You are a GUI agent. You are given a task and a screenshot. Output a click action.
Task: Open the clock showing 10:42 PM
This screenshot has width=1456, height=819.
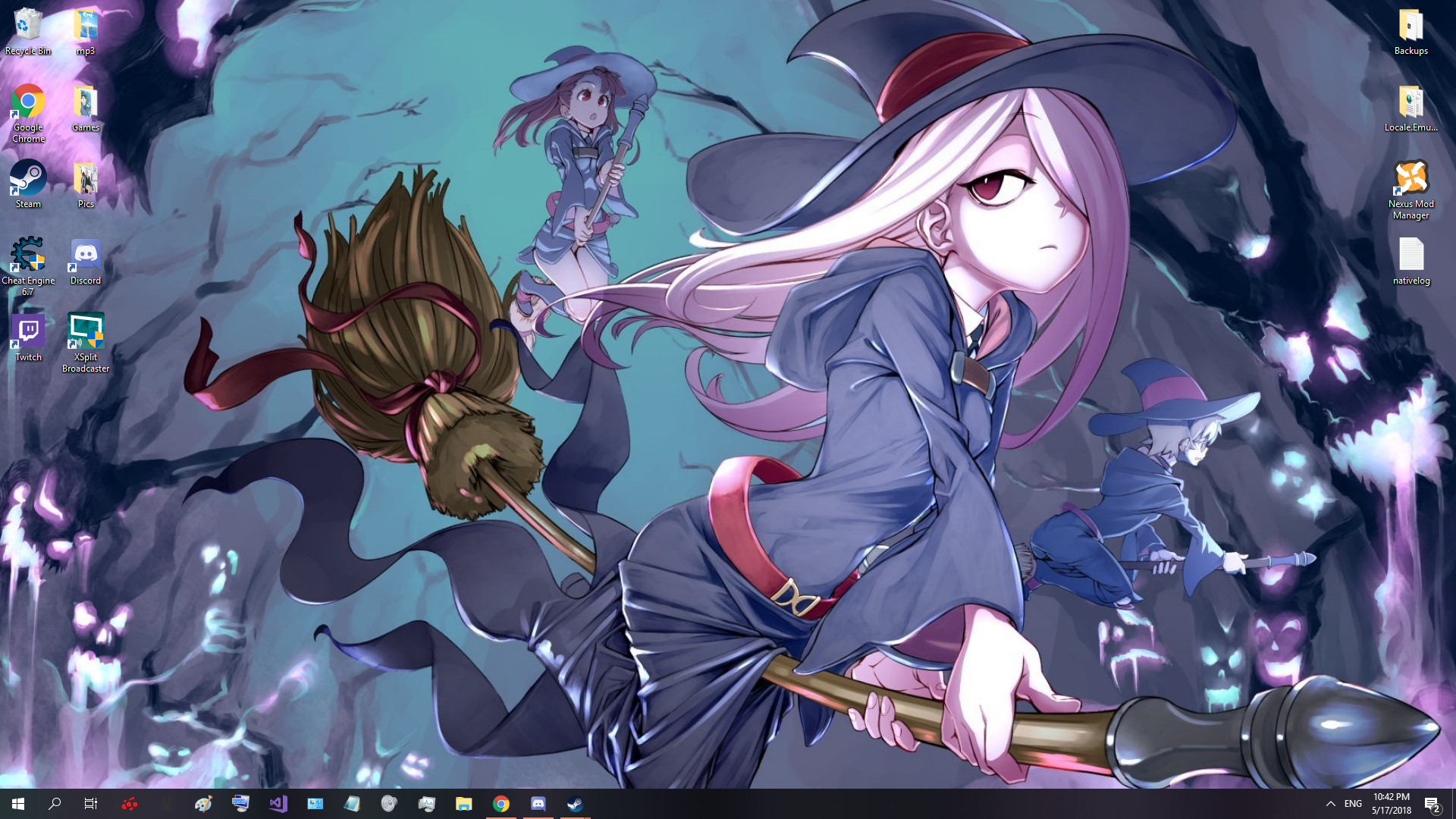coord(1392,804)
